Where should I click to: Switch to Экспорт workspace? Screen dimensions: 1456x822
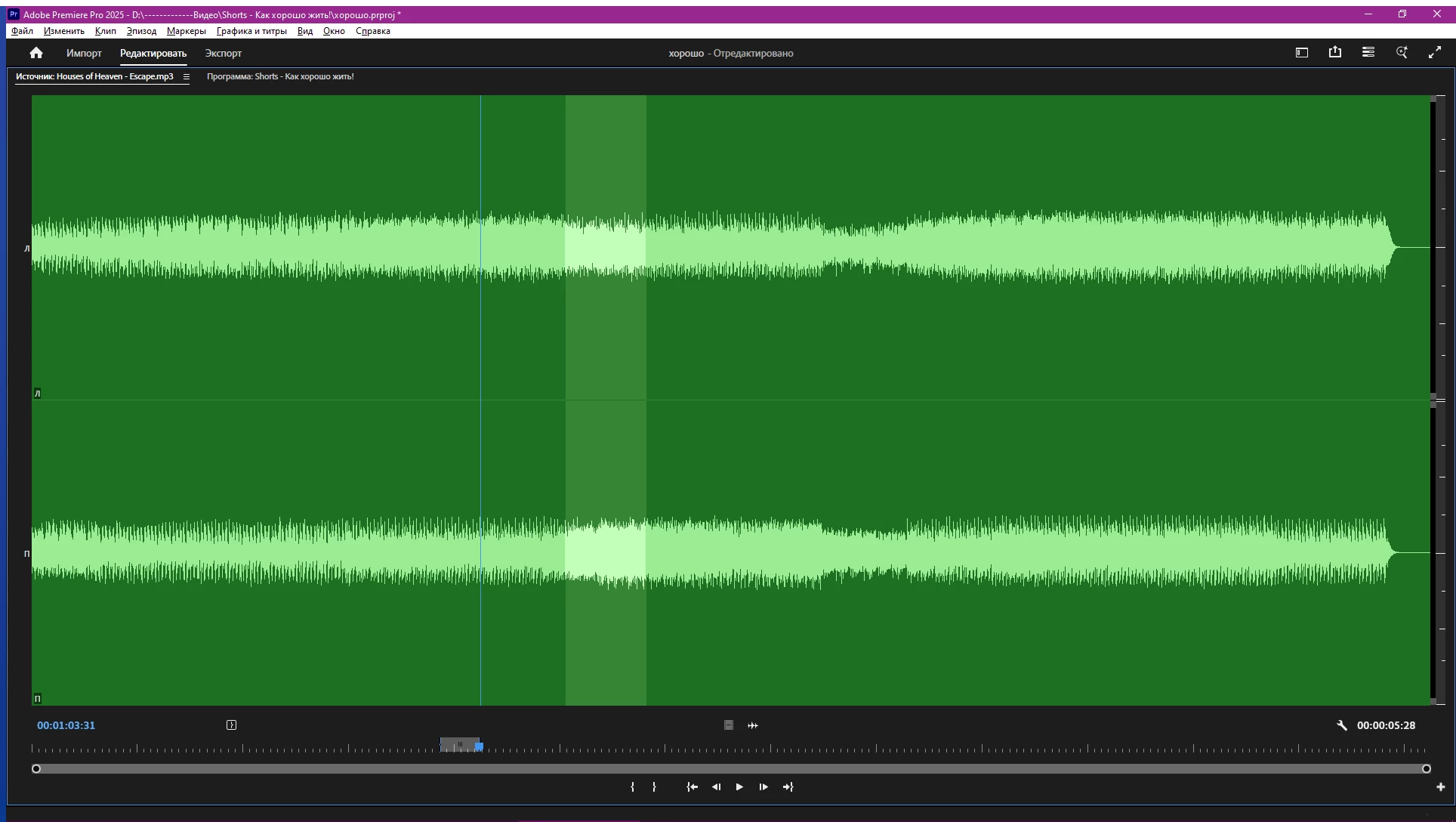tap(224, 53)
